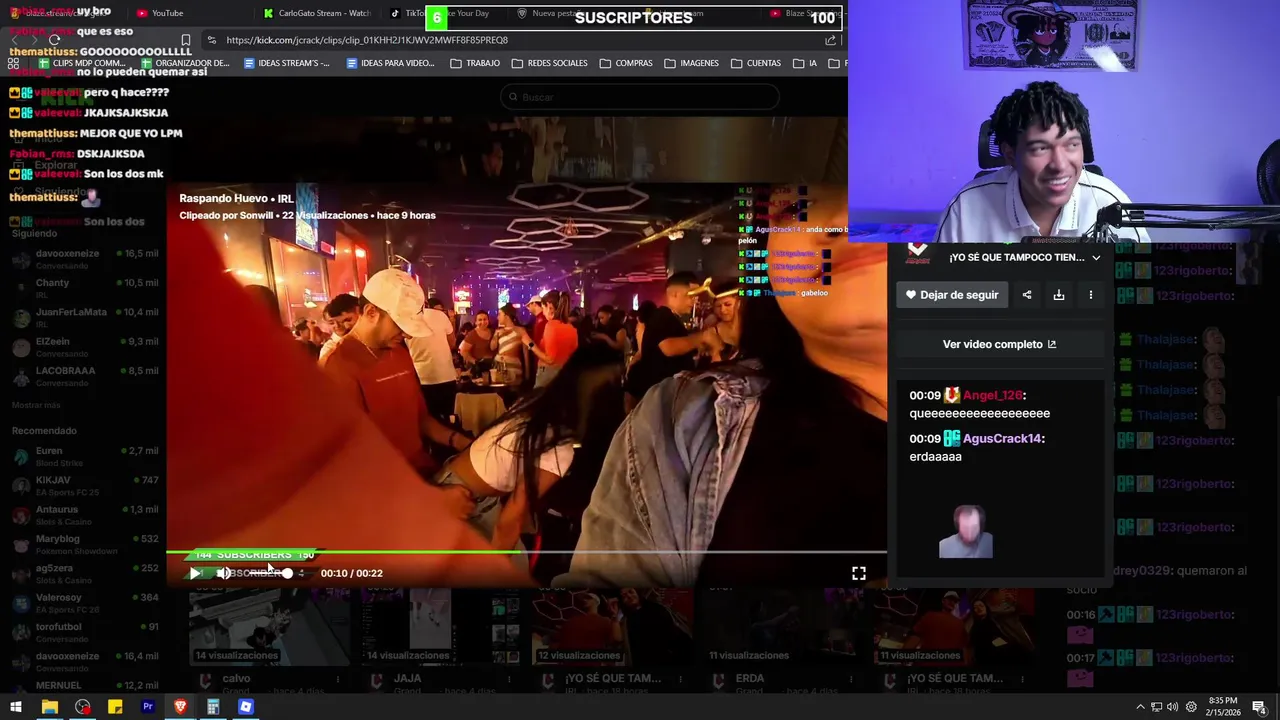Adjust the clip volume slider knob
The height and width of the screenshot is (720, 1280).
pos(287,573)
